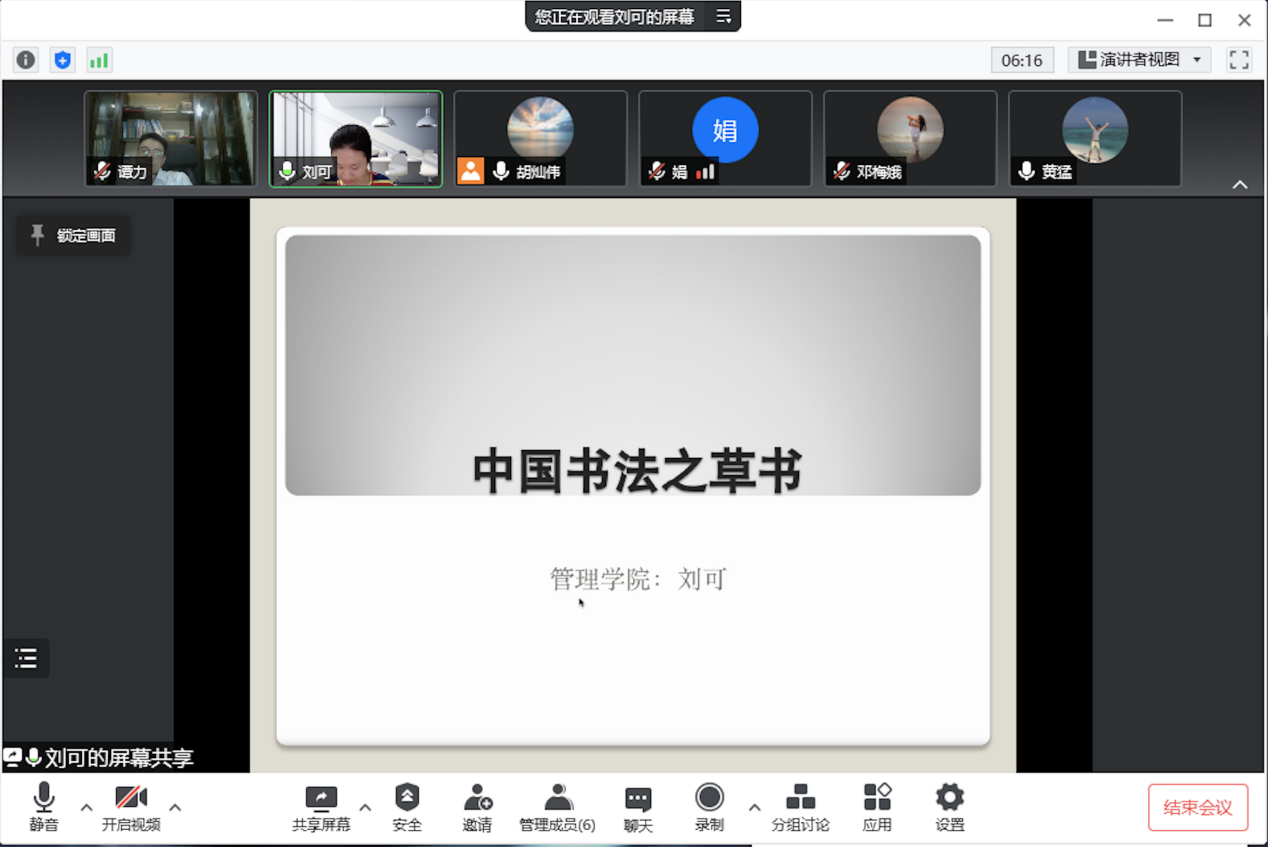Image resolution: width=1268 pixels, height=847 pixels.
Task: Open the Invite (邀请) panel
Action: [x=477, y=808]
